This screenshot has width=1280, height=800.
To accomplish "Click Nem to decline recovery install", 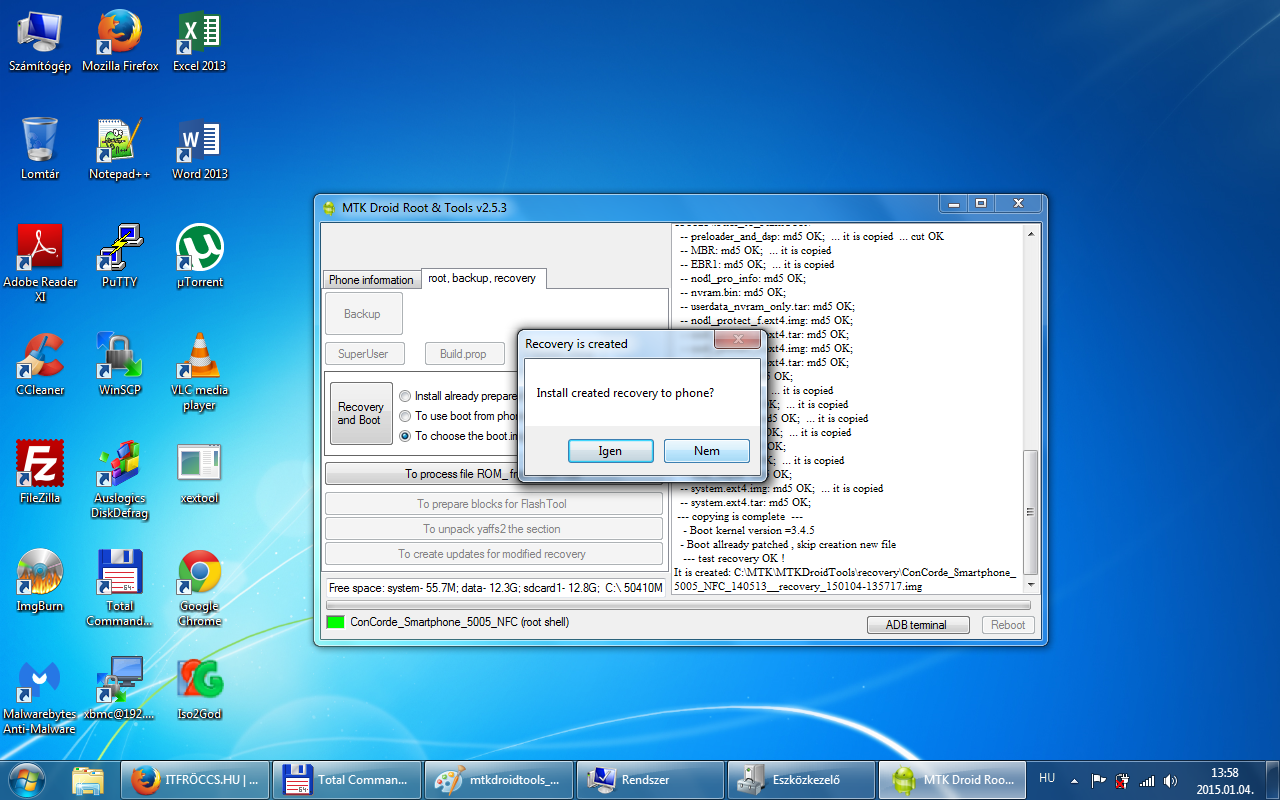I will click(x=706, y=451).
